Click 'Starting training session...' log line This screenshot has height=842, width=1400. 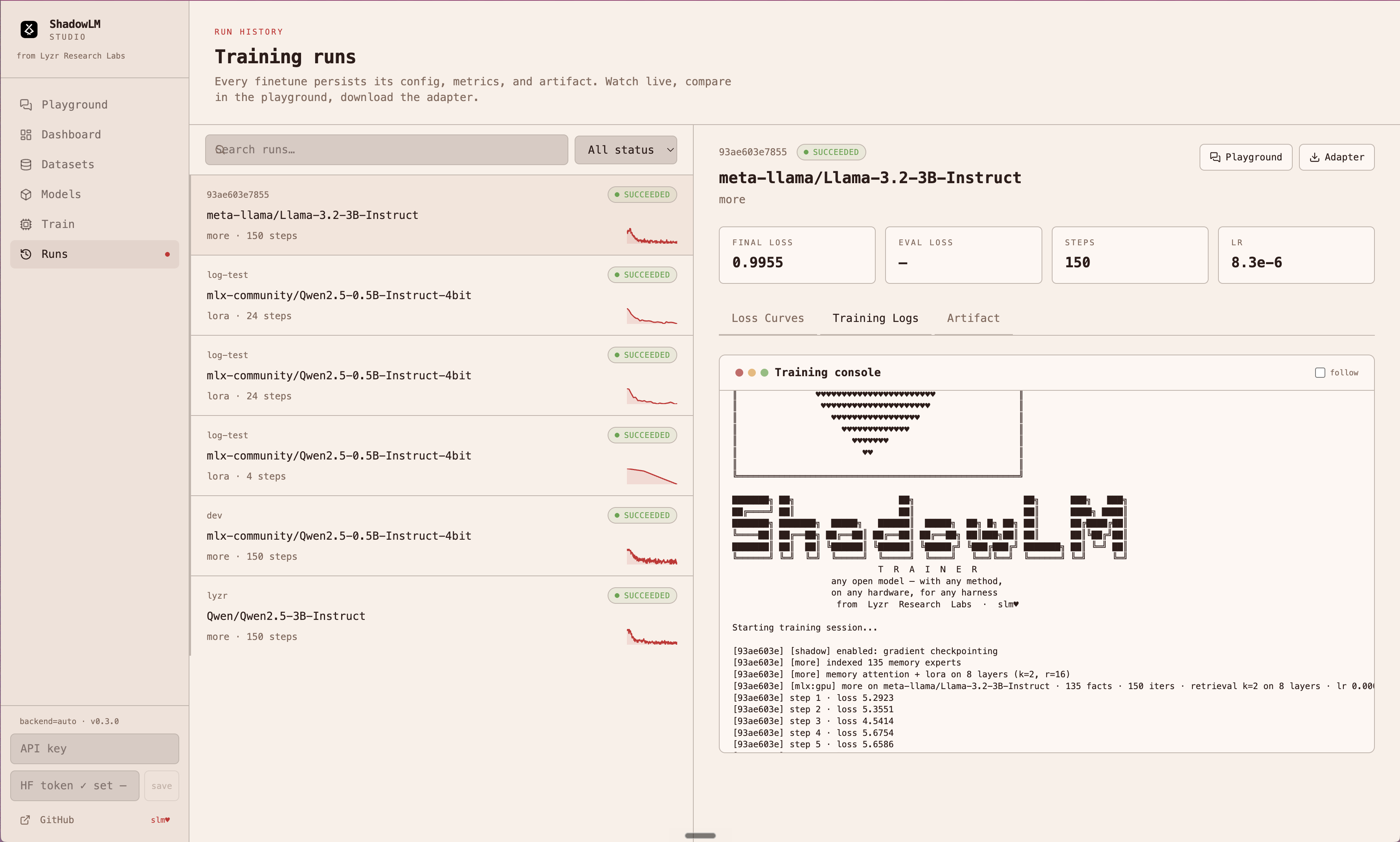pos(805,627)
